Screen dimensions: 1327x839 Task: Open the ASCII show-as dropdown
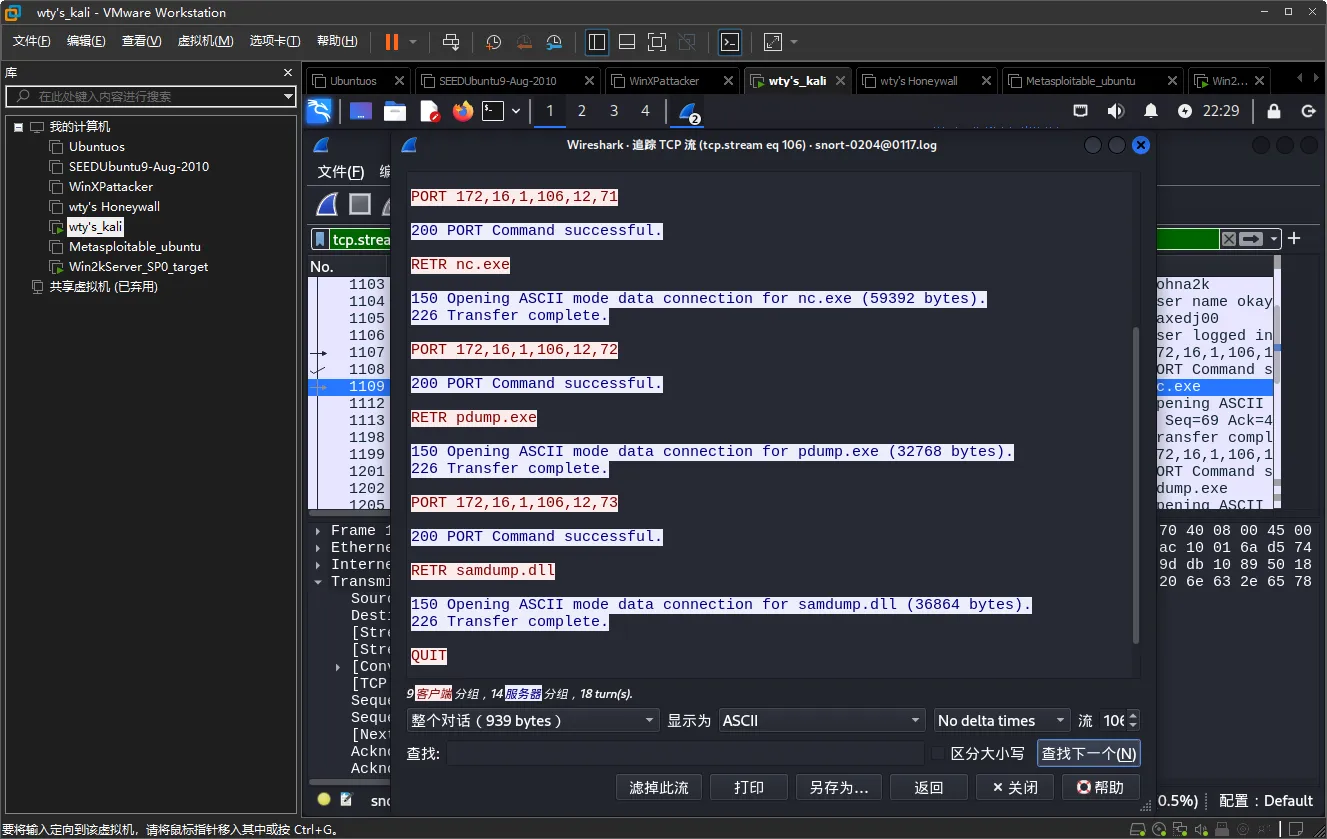pyautogui.click(x=822, y=720)
